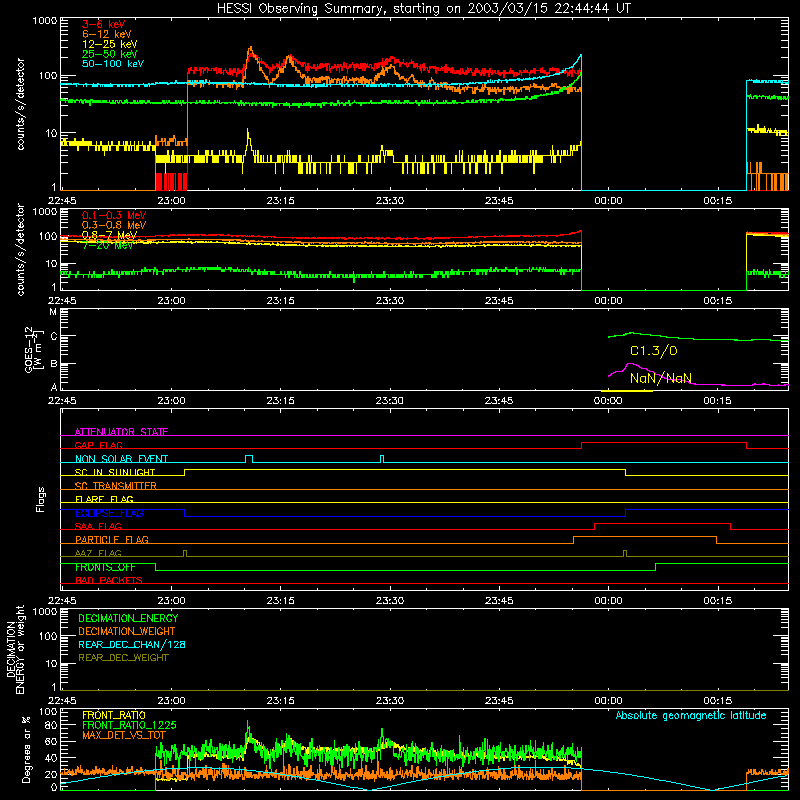This screenshot has height=800, width=800.
Task: Select the 6-12 keV legend label
Action: pyautogui.click(x=107, y=34)
